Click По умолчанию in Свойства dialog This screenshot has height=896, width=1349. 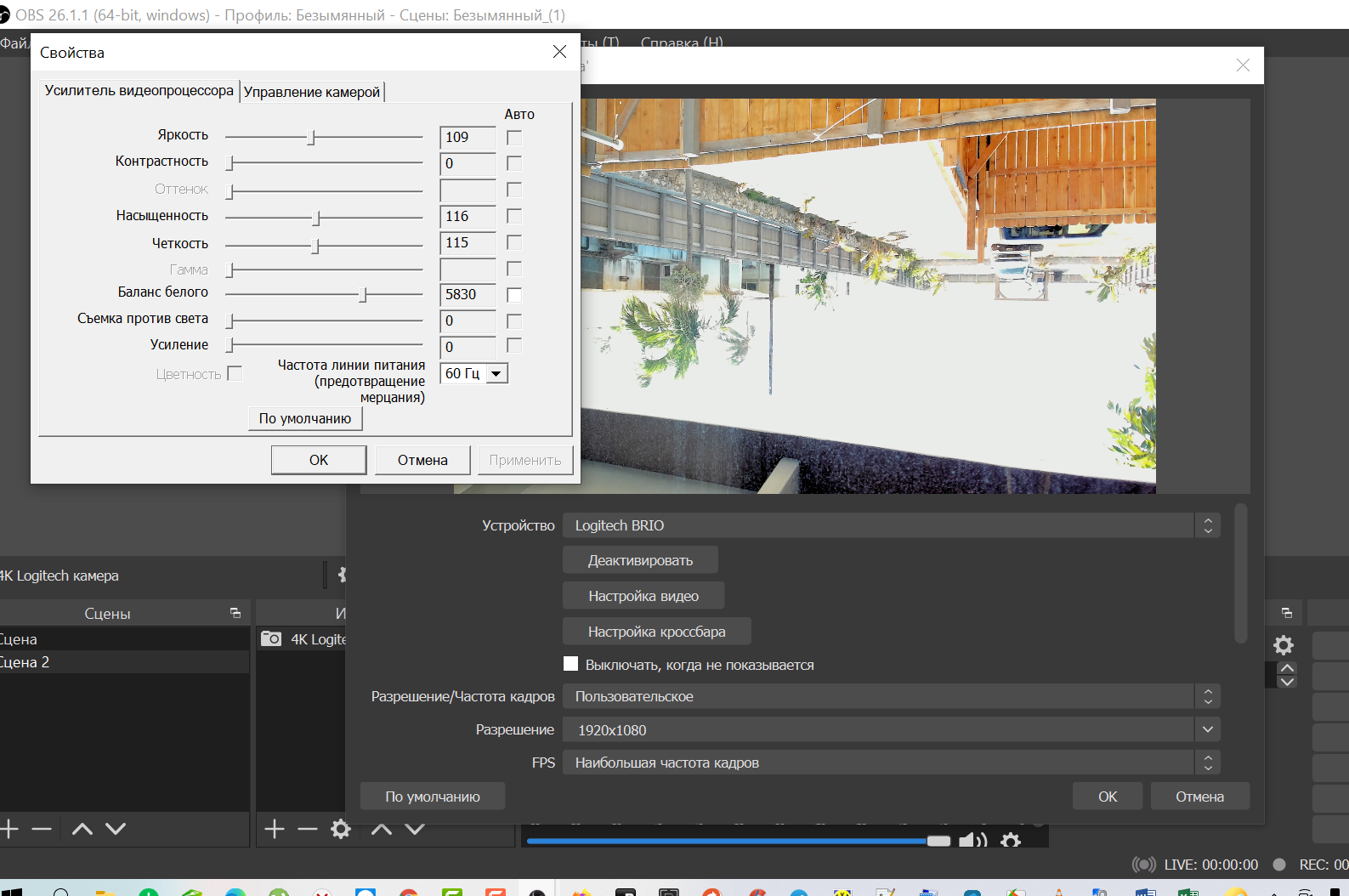(305, 418)
